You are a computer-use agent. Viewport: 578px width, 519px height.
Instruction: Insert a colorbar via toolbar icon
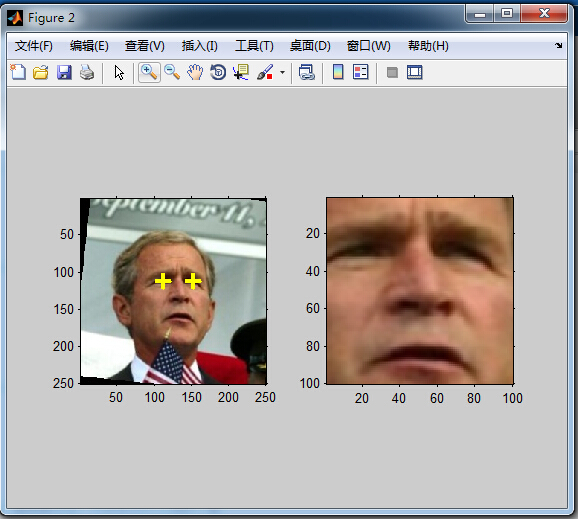(x=338, y=72)
